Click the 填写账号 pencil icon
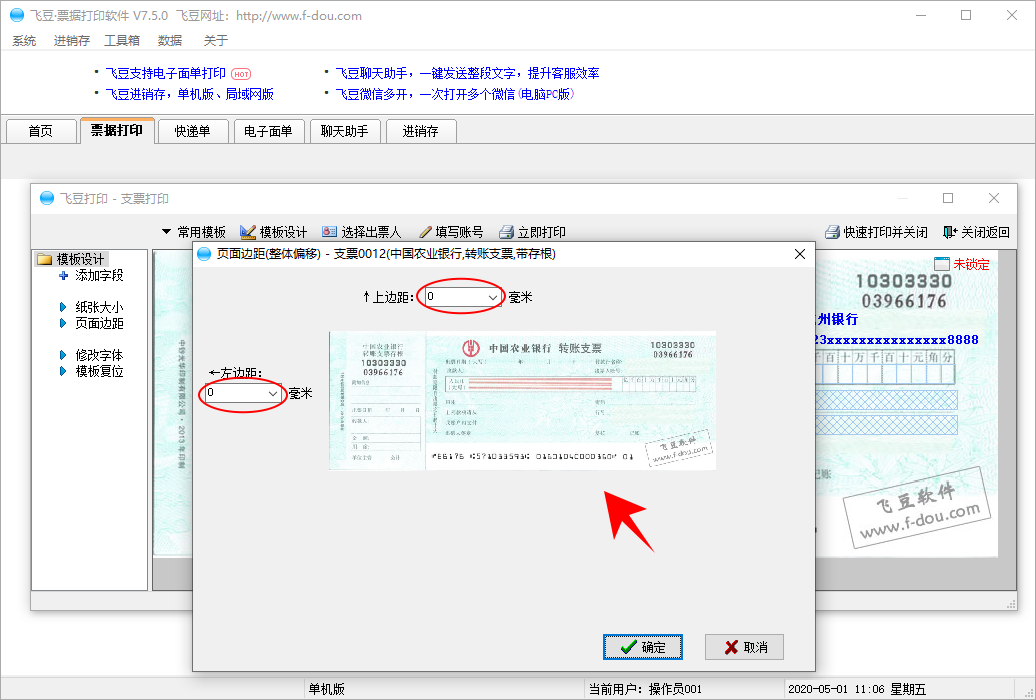The width and height of the screenshot is (1036, 700). tap(426, 232)
